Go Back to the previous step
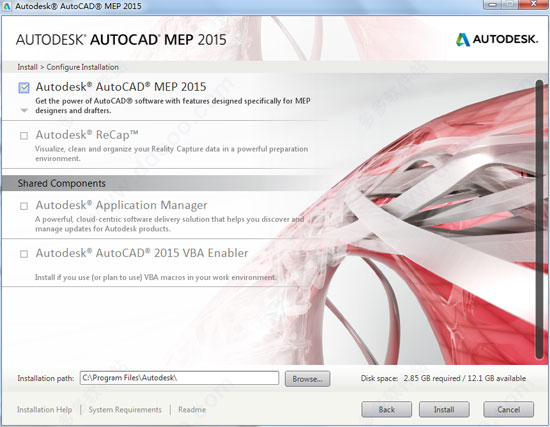The width and height of the screenshot is (550, 427). [x=387, y=409]
